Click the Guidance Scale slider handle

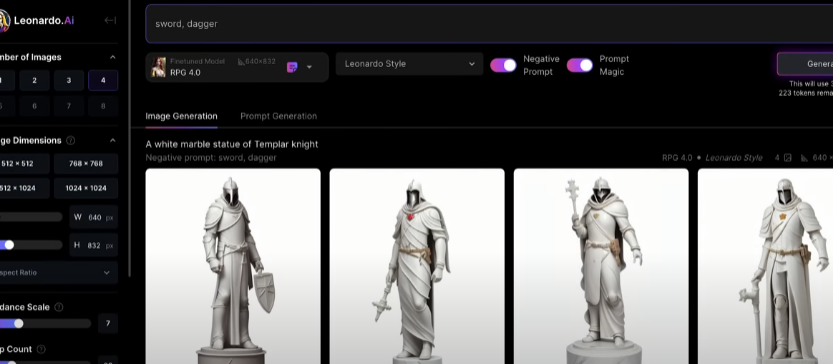point(19,324)
